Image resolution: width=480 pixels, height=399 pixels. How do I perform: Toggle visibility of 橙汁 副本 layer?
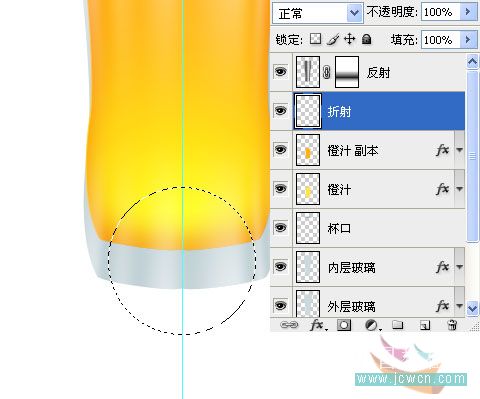280,149
